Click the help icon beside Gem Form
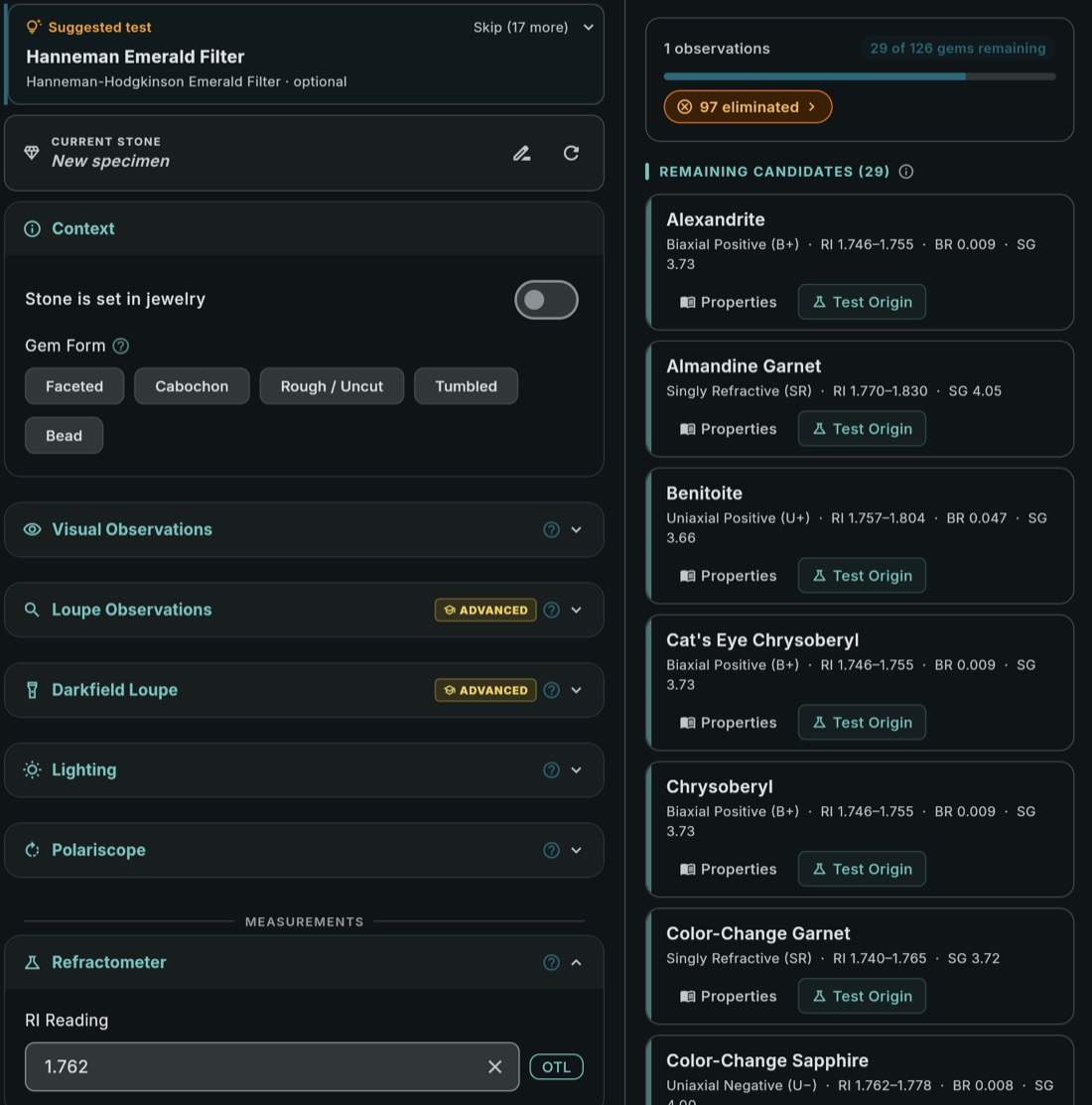Viewport: 1092px width, 1105px height. [121, 346]
